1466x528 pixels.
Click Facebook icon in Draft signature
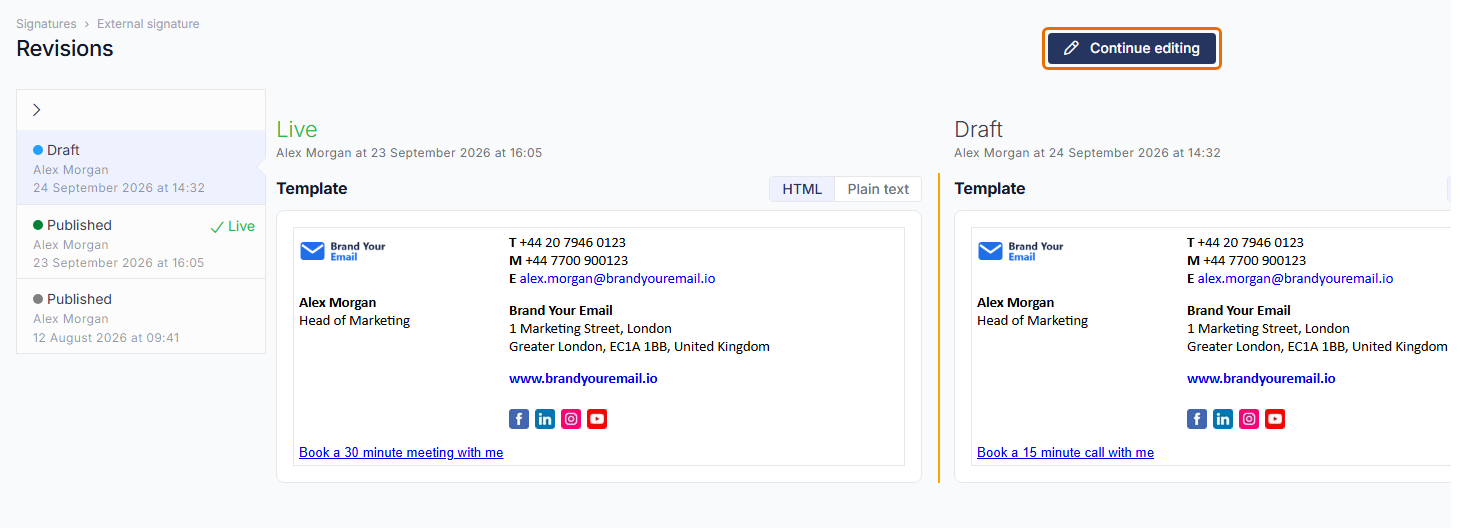click(x=1197, y=419)
